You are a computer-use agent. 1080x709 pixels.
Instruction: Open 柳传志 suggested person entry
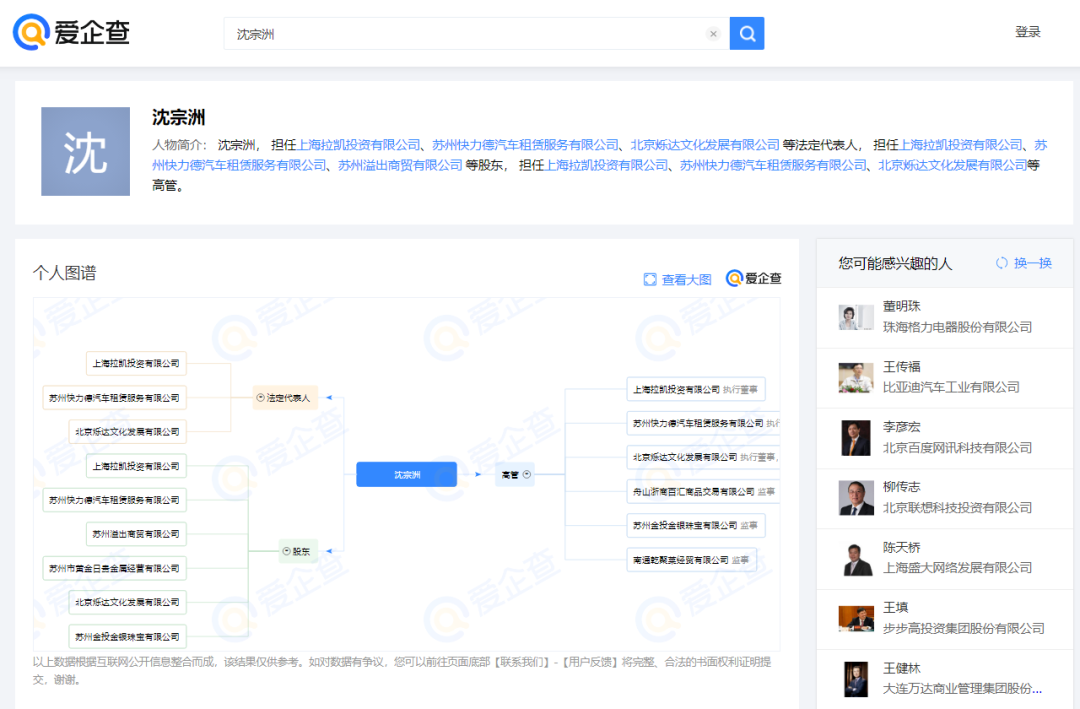[944, 498]
